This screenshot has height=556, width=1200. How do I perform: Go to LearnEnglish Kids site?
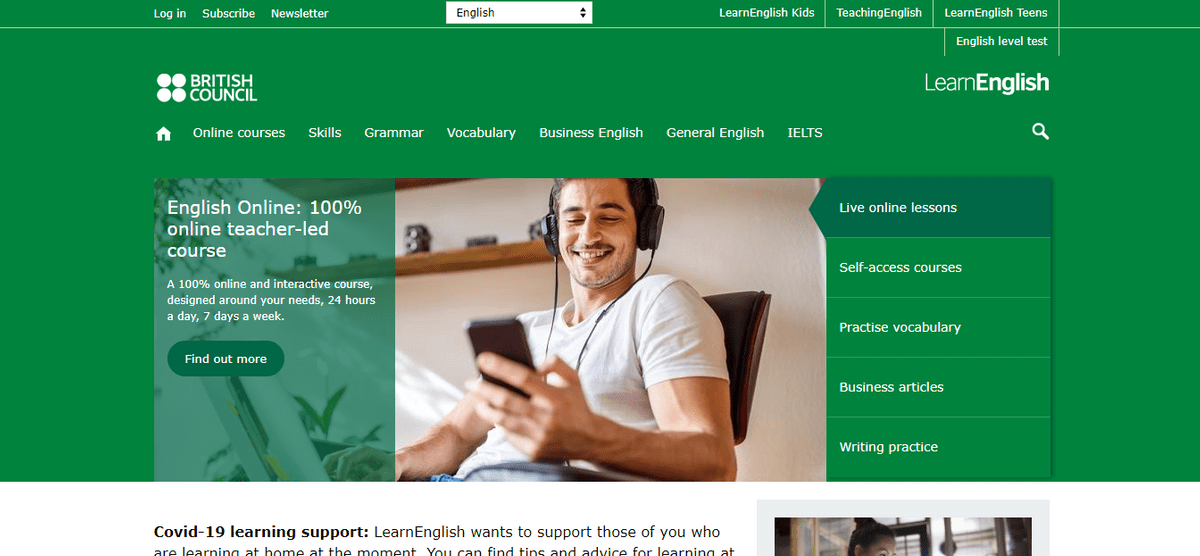pyautogui.click(x=767, y=13)
